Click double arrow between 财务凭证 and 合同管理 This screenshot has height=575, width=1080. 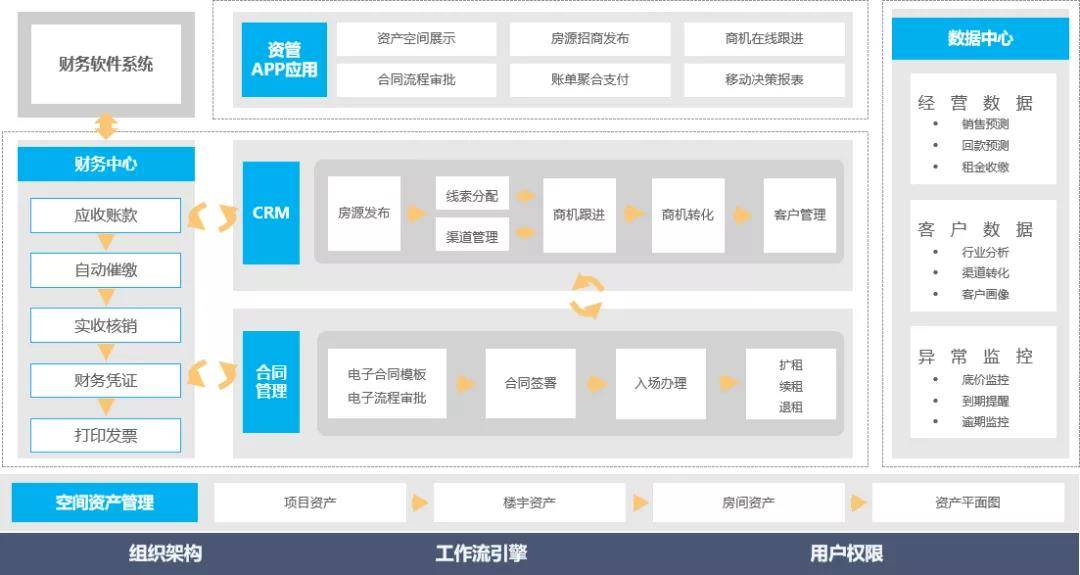(x=212, y=375)
